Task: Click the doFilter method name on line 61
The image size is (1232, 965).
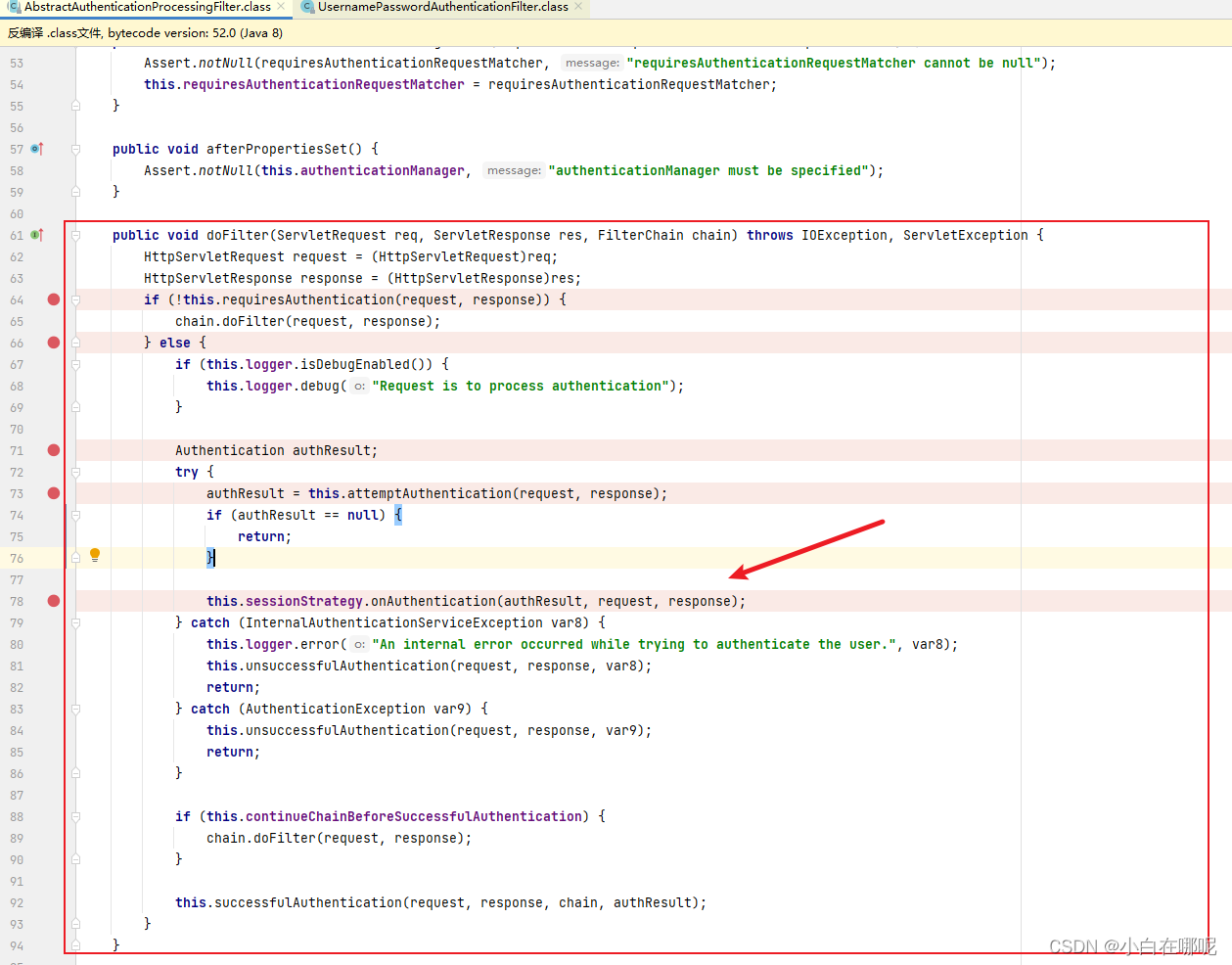Action: click(237, 235)
